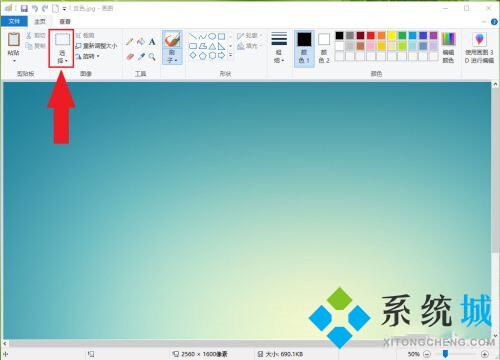Click the Copy (复制) button
Screen dimensions: 500x360
point(36,46)
